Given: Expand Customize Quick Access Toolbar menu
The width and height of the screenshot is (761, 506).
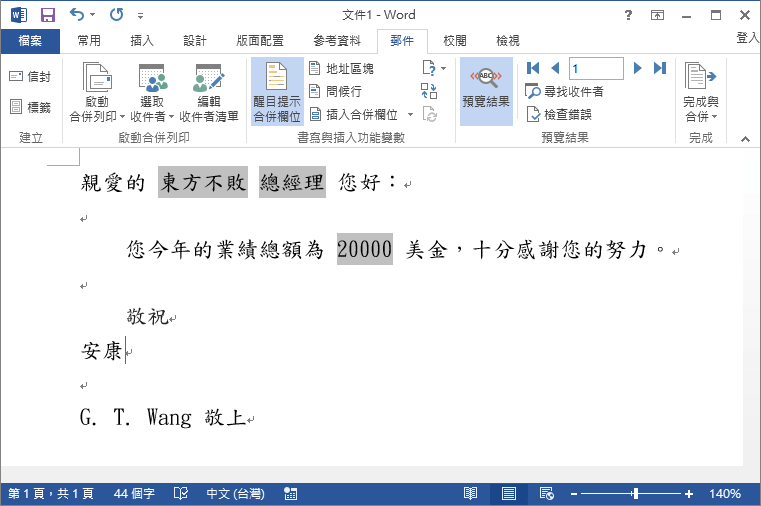Looking at the screenshot, I should coord(140,16).
